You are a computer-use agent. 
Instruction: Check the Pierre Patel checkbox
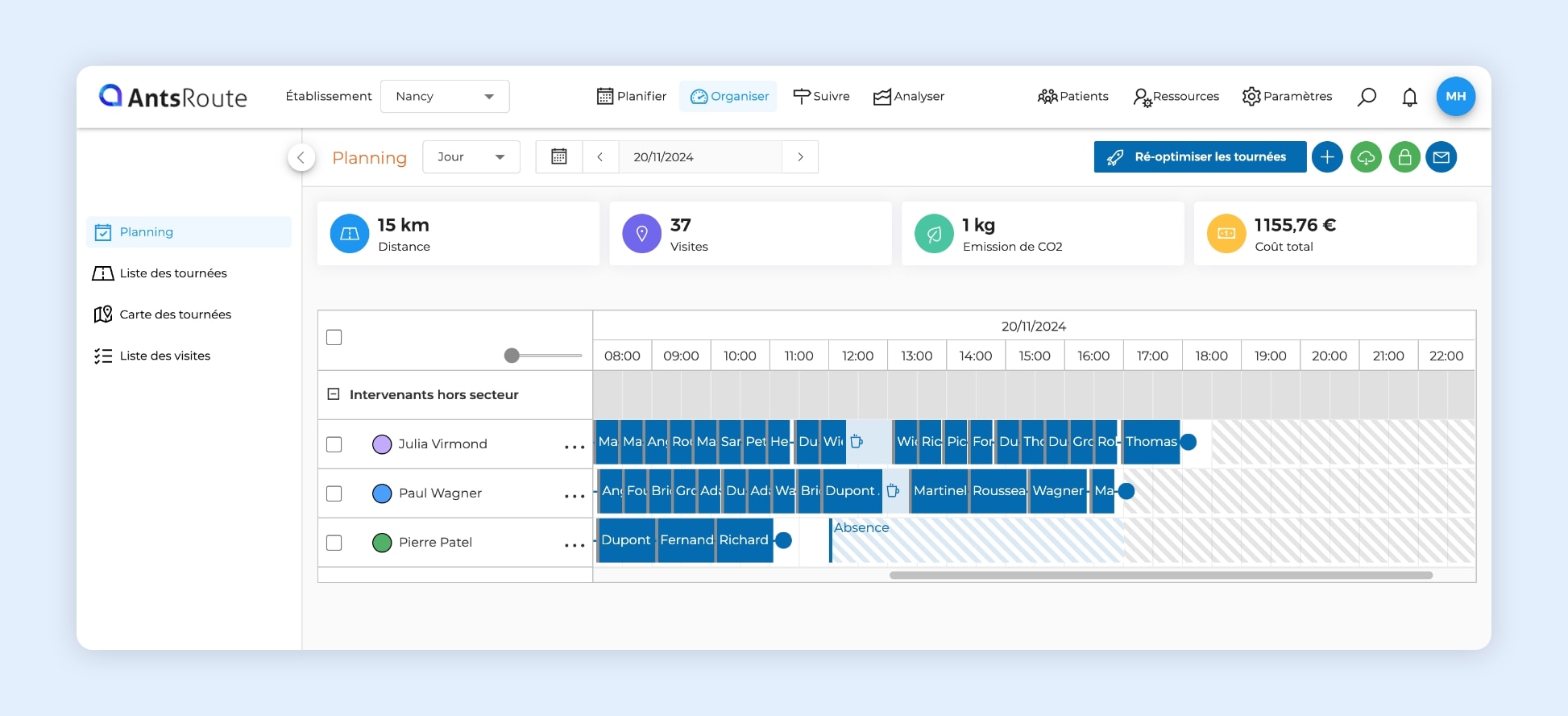[x=334, y=543]
